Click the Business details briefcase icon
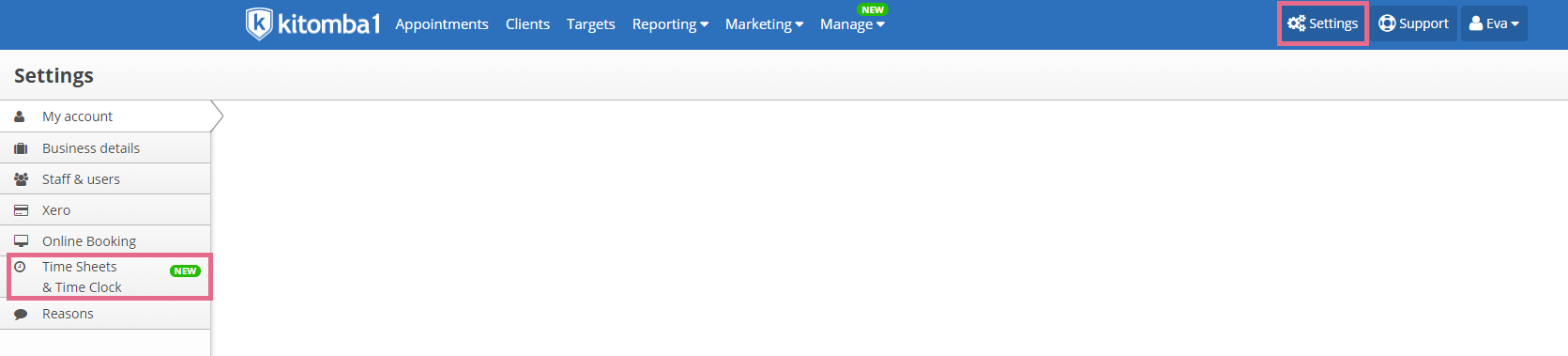Image resolution: width=1568 pixels, height=356 pixels. pos(21,148)
